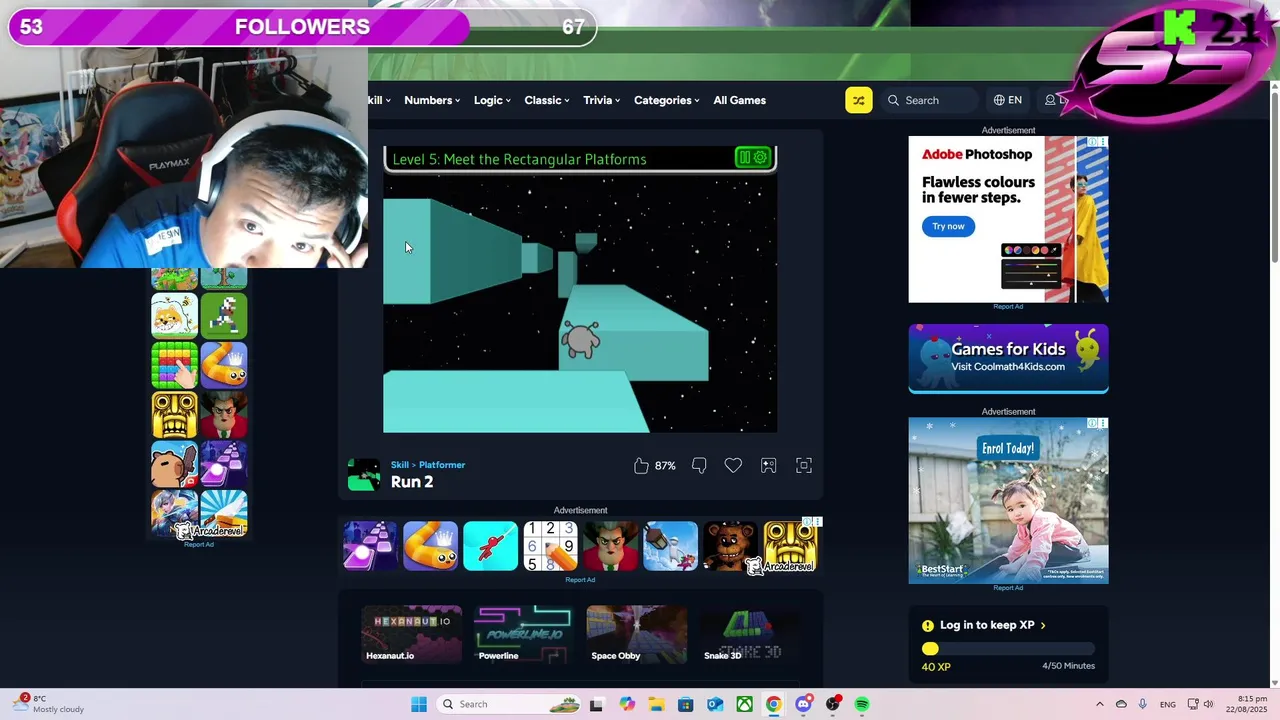Pause the Run 2 game
The width and height of the screenshot is (1280, 720).
click(x=744, y=157)
